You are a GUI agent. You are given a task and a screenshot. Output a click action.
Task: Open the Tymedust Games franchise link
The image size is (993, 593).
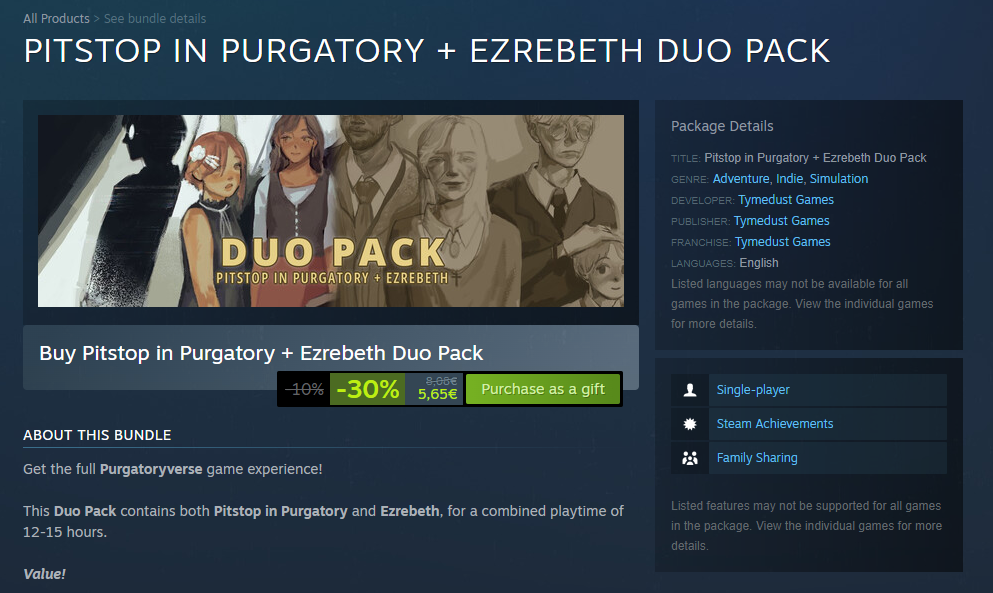pyautogui.click(x=783, y=241)
